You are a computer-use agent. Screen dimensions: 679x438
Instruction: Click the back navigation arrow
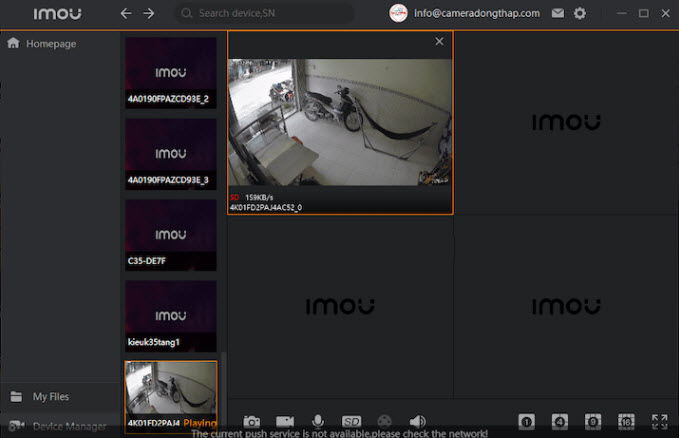[126, 14]
